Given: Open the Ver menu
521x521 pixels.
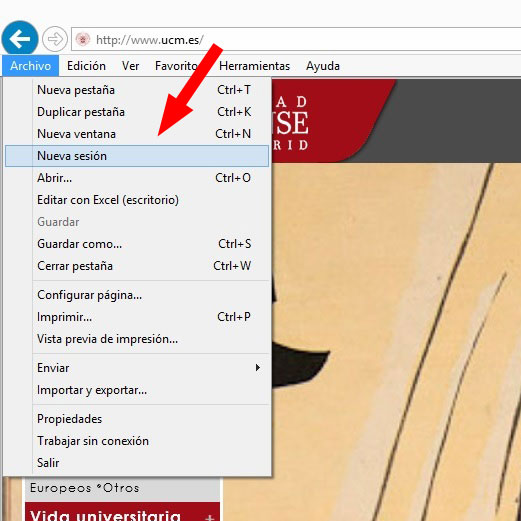Looking at the screenshot, I should click(130, 66).
